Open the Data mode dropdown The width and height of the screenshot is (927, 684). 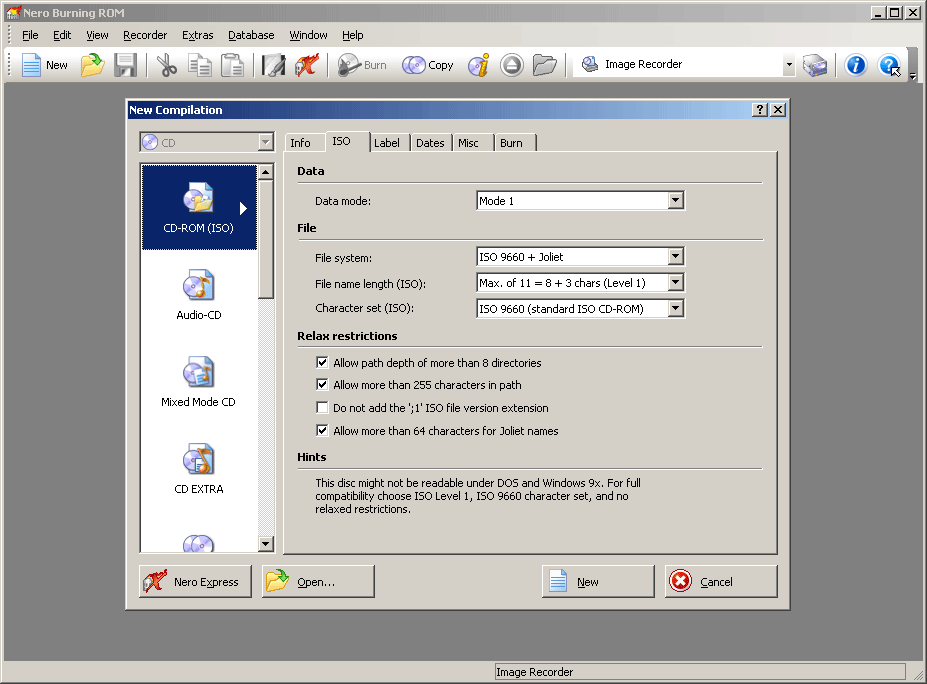pos(675,200)
